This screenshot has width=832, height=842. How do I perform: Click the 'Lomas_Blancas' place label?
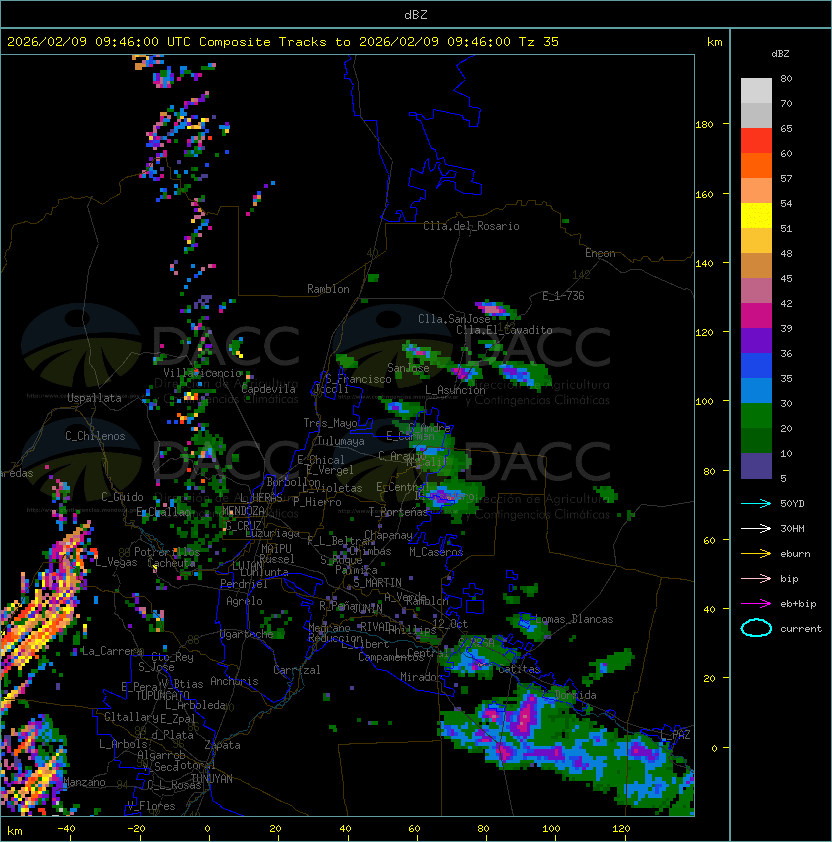[x=574, y=619]
